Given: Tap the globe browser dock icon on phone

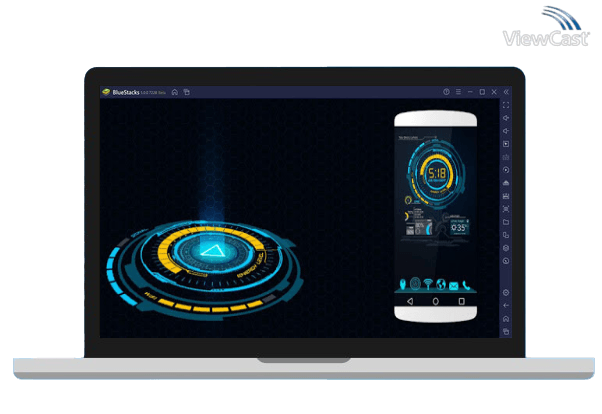Looking at the screenshot, I should [441, 285].
